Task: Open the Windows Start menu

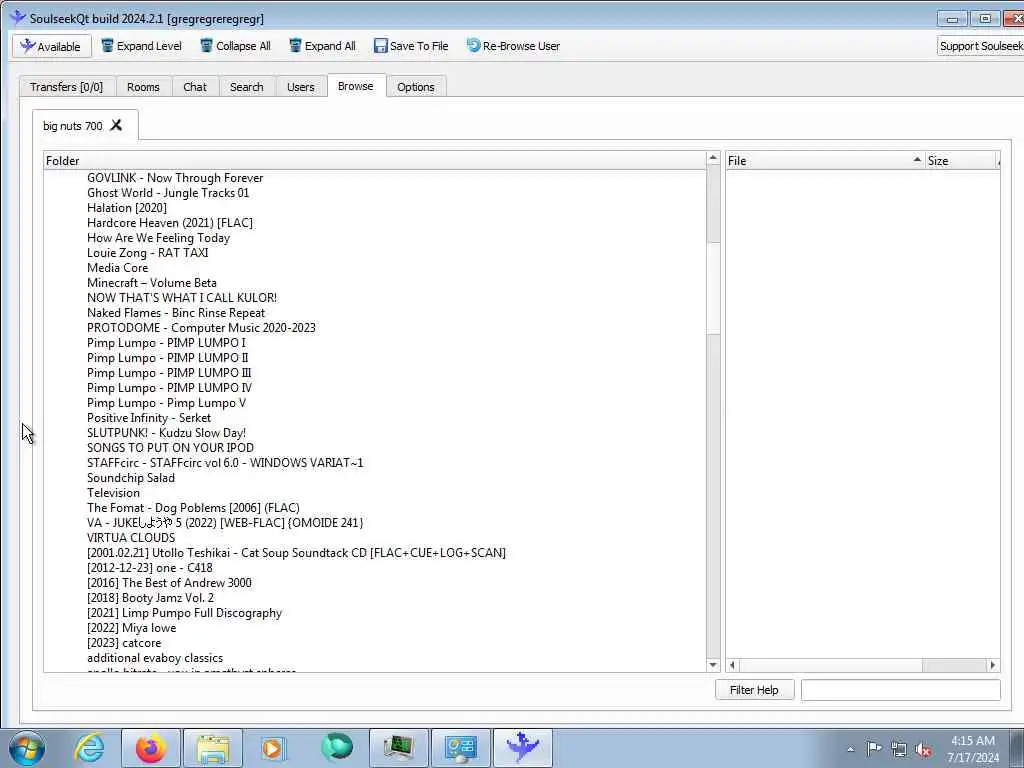Action: pos(26,748)
